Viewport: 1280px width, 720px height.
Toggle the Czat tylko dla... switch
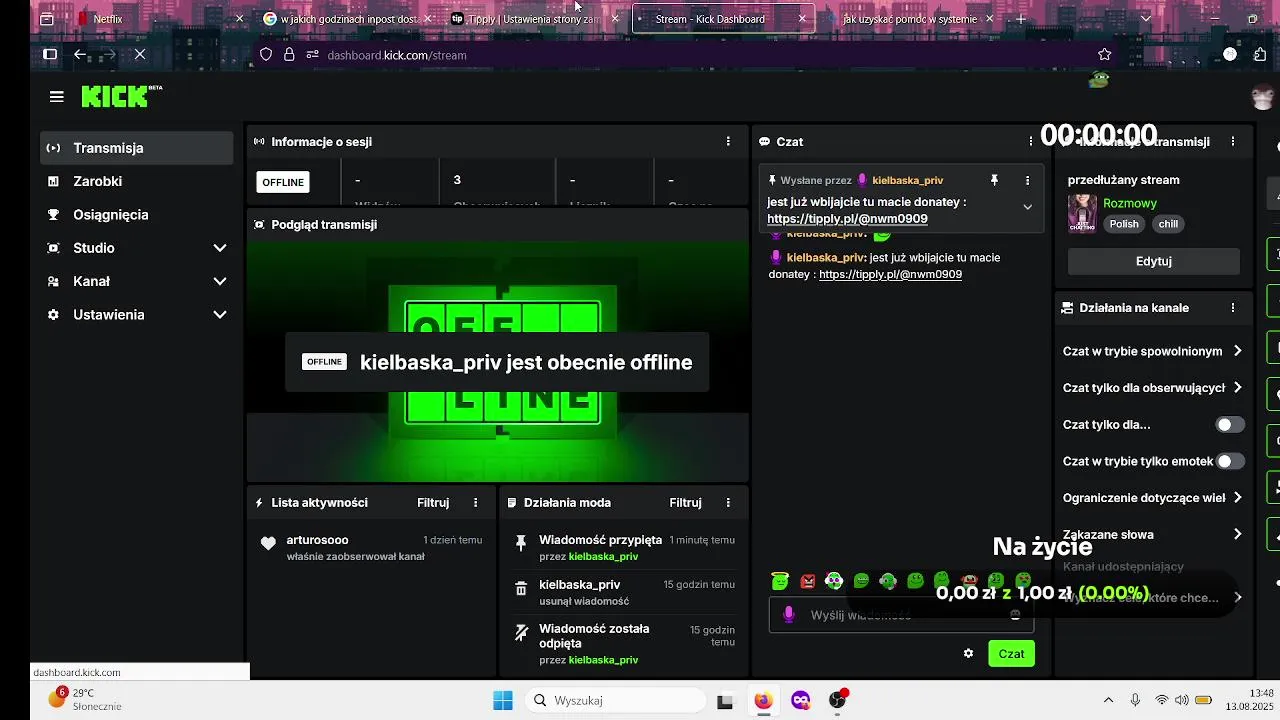tap(1230, 425)
